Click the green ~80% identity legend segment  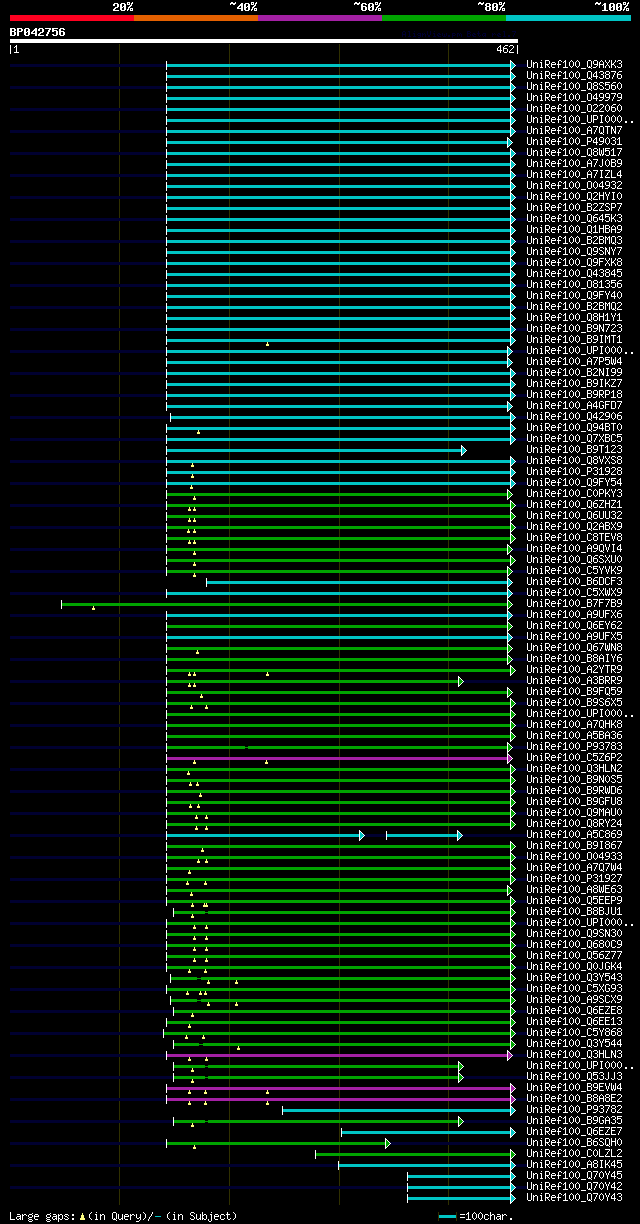(x=444, y=18)
